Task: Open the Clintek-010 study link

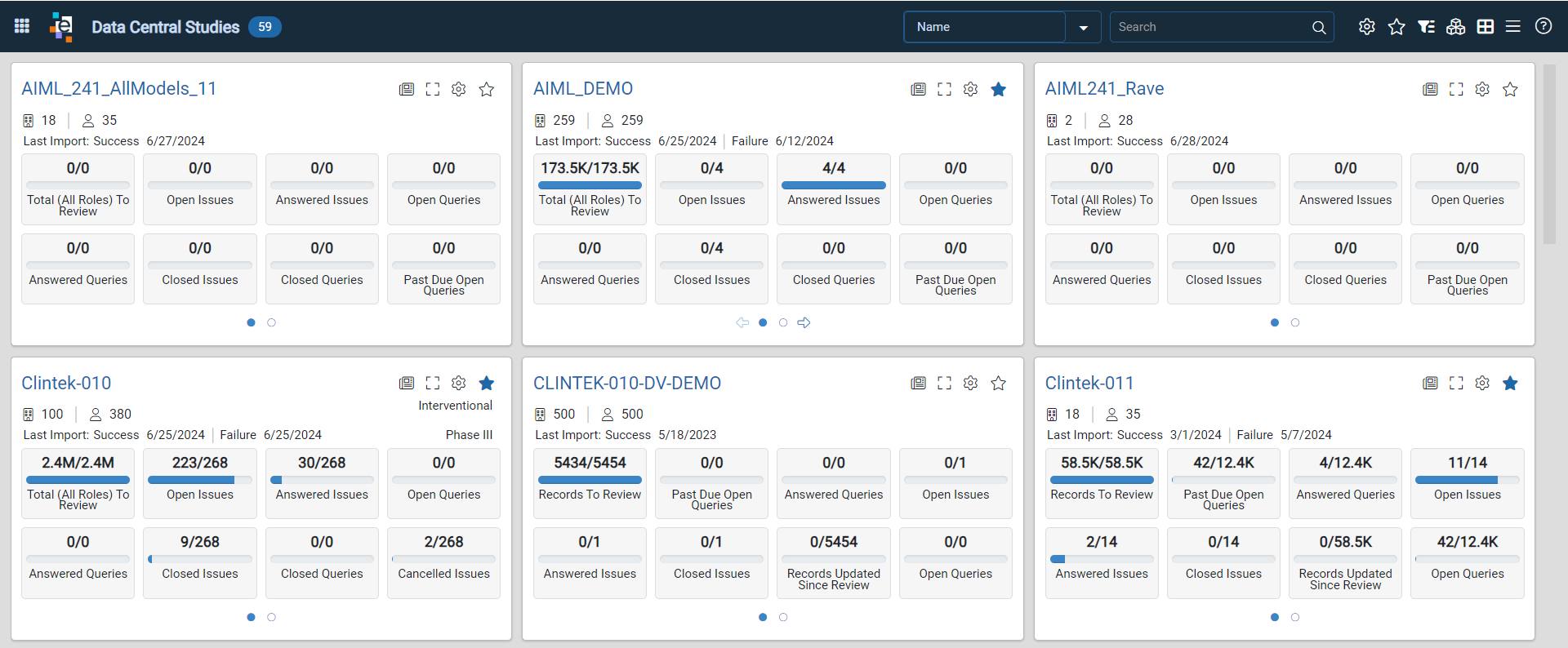Action: [66, 383]
